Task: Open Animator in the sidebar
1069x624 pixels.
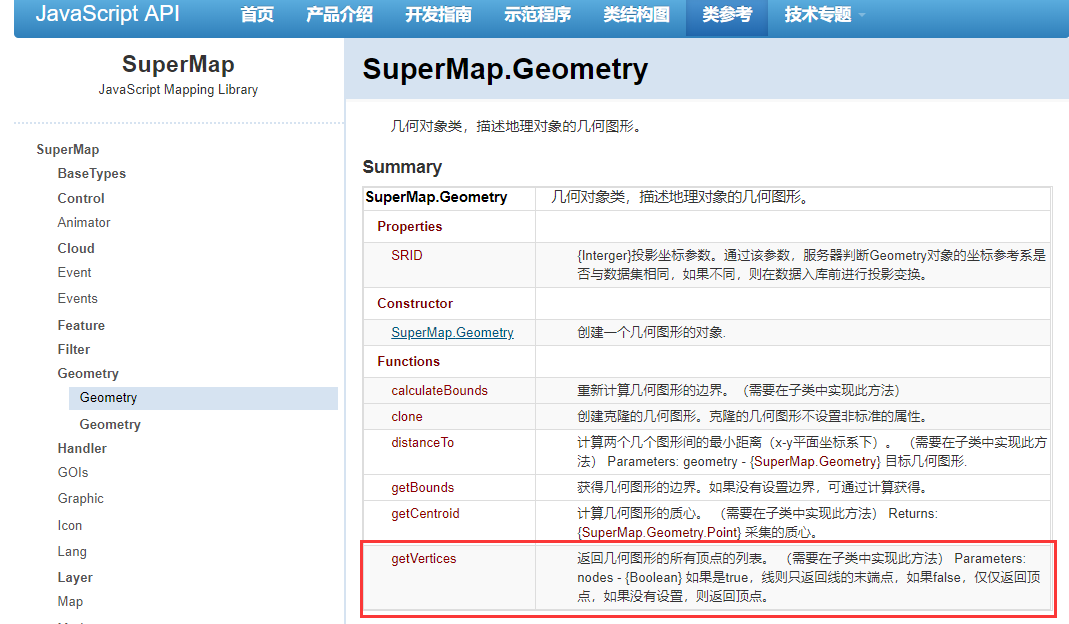Action: tap(84, 222)
